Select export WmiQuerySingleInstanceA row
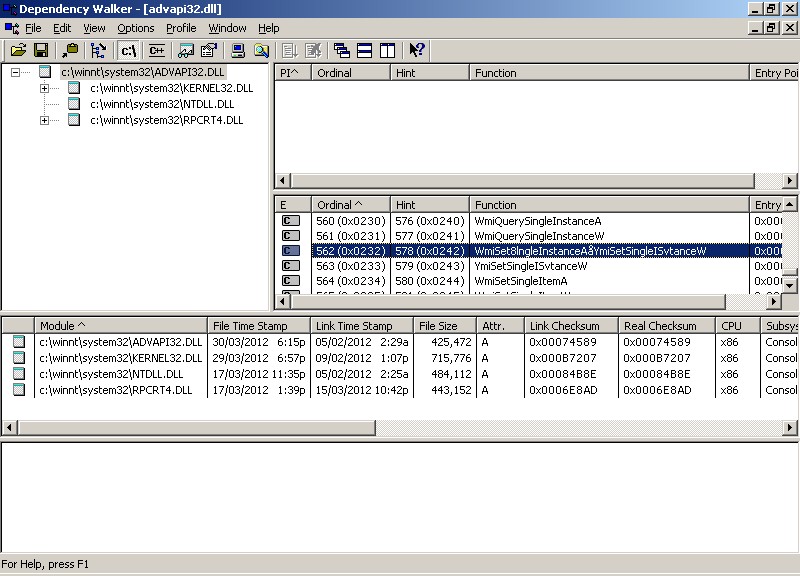 coord(528,221)
